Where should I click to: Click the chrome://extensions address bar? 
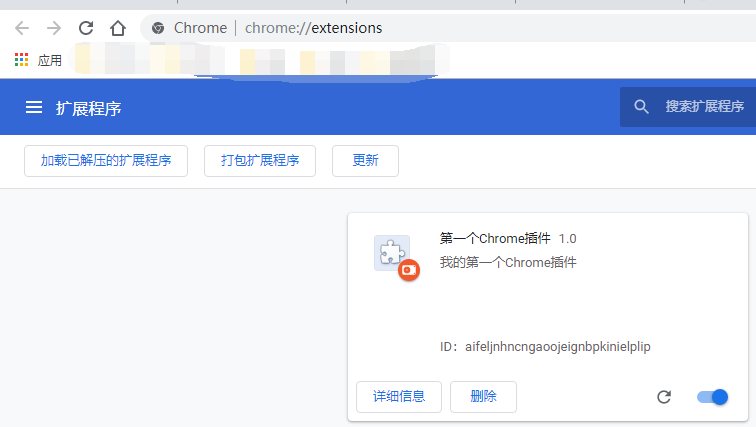[448, 28]
